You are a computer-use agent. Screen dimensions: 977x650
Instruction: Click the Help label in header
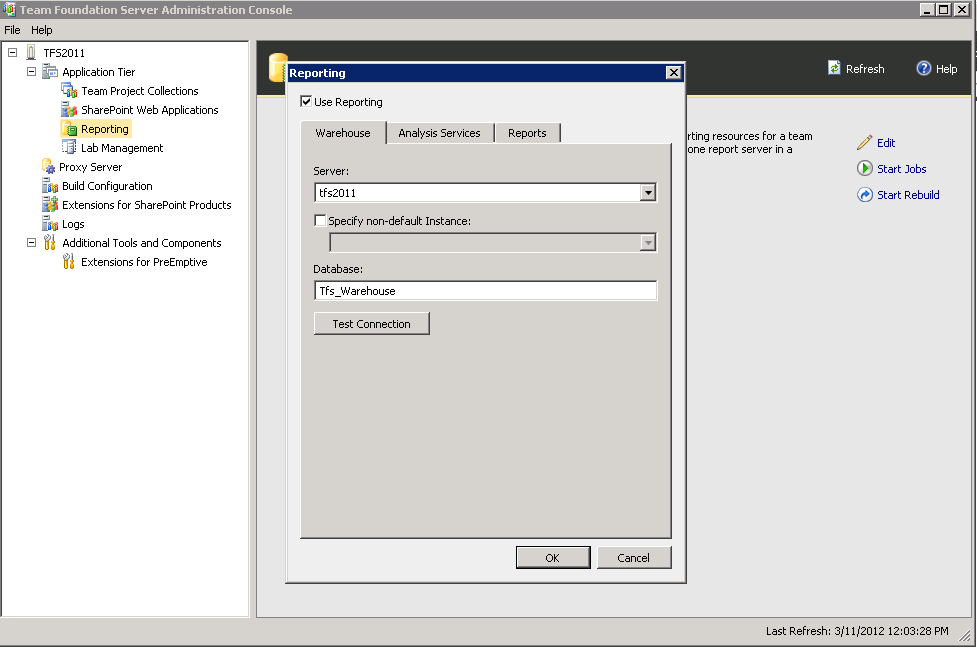(946, 69)
